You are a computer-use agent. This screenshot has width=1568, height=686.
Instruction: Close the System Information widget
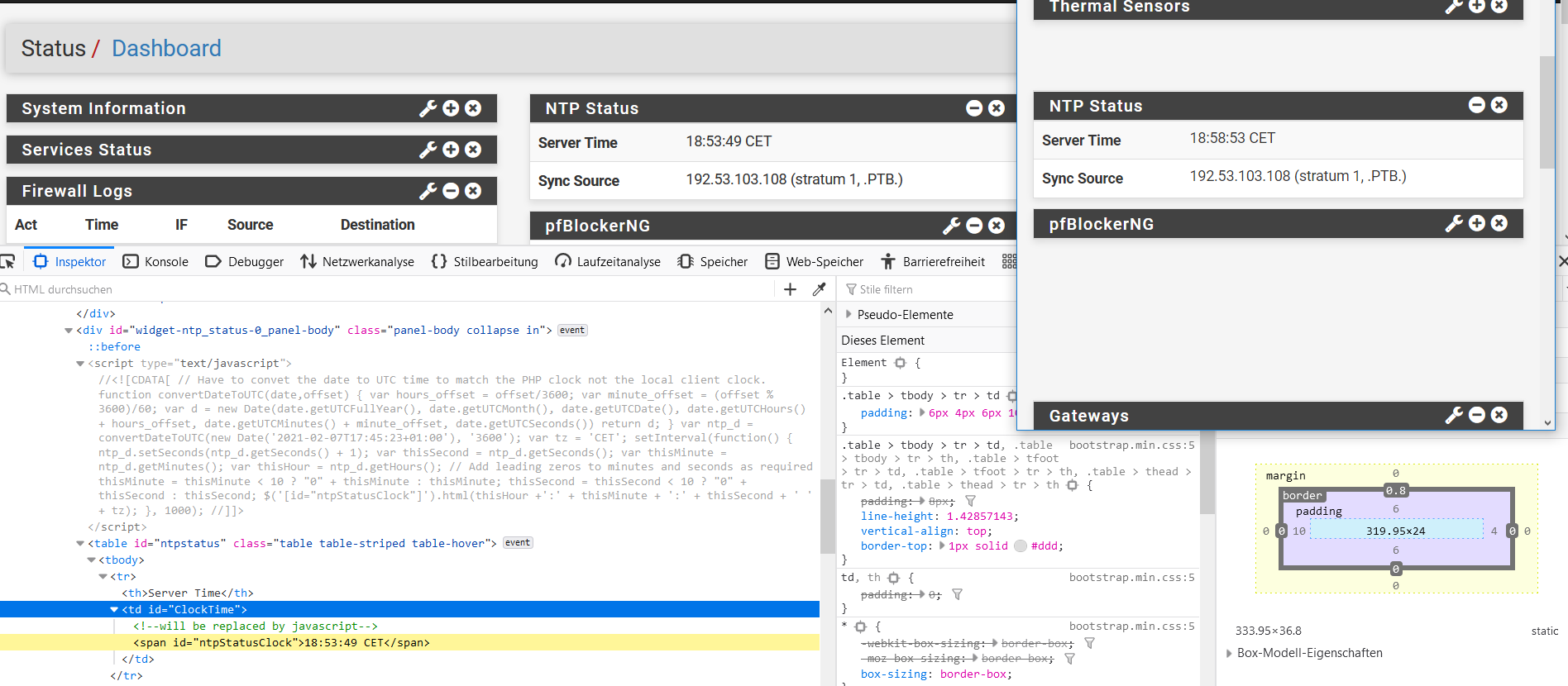click(473, 108)
